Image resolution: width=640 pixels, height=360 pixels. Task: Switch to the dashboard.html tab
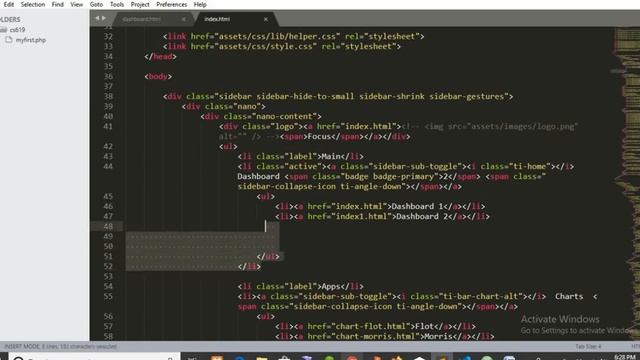[x=142, y=19]
